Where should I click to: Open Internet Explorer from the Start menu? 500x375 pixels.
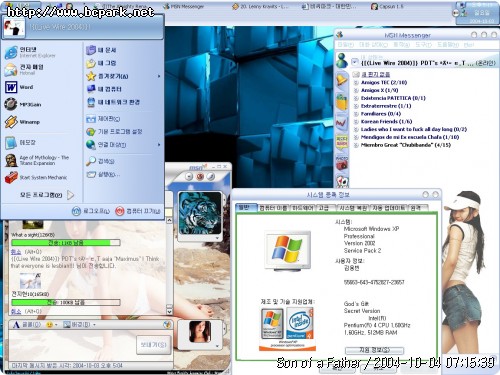click(x=30, y=52)
